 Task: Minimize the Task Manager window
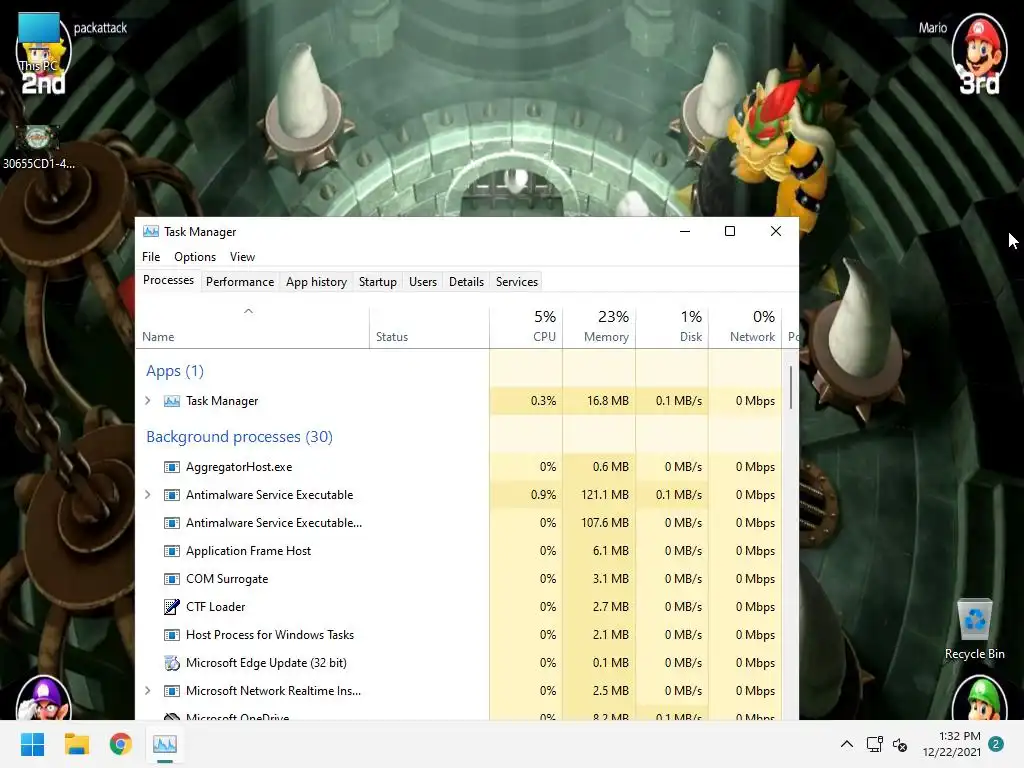click(684, 231)
